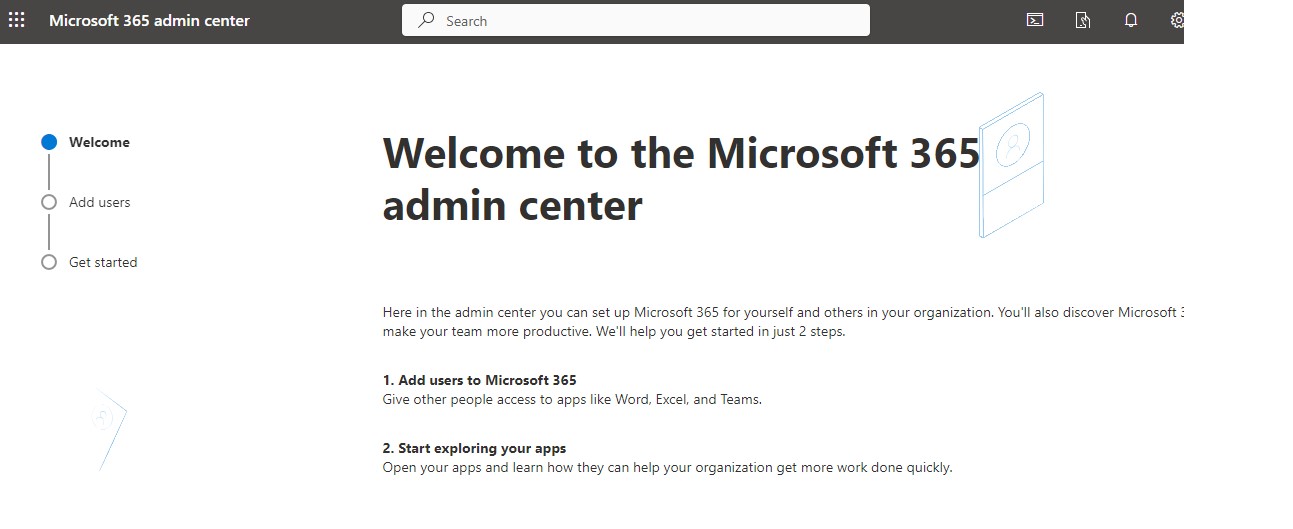Jump to the Get started step
This screenshot has height=529, width=1293.
click(x=103, y=262)
